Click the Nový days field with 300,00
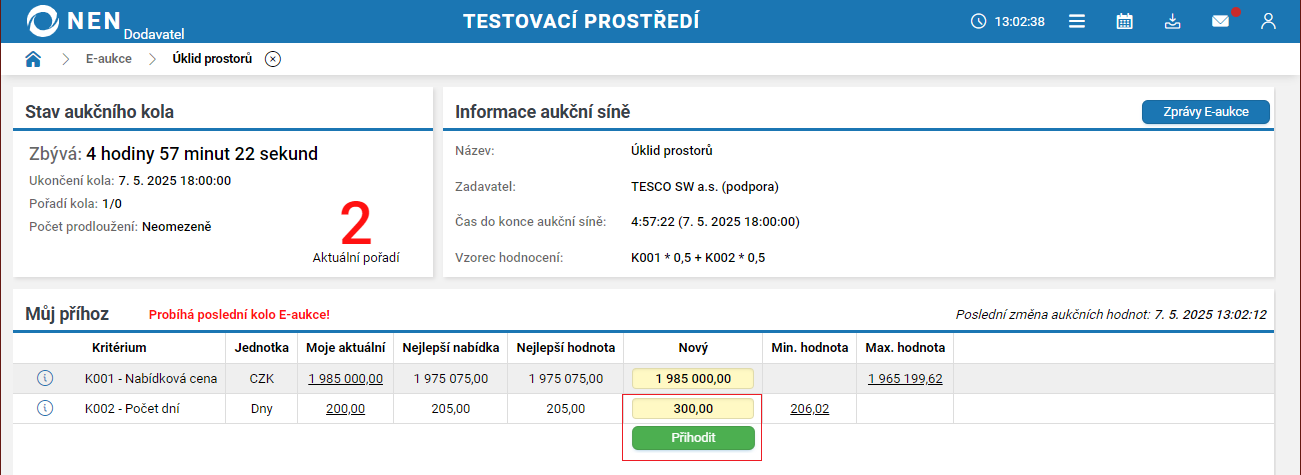Screen dimensions: 1301x475 692,408
